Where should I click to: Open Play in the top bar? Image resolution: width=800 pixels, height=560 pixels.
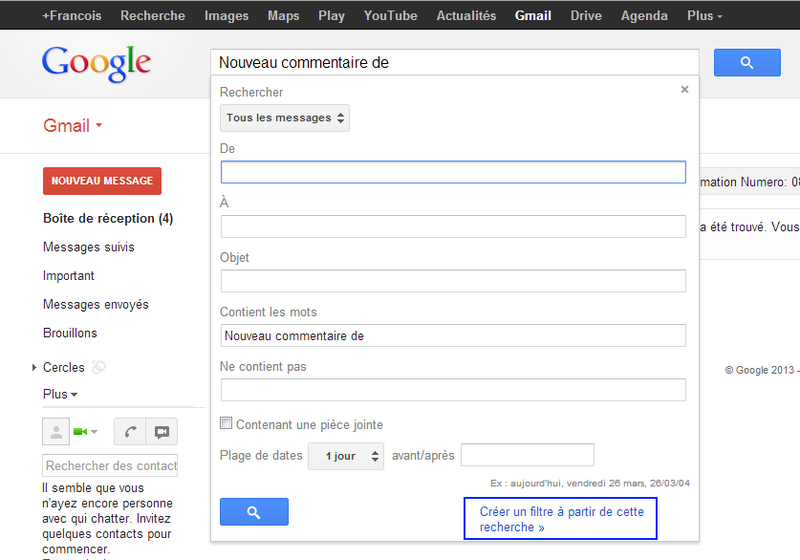point(332,16)
